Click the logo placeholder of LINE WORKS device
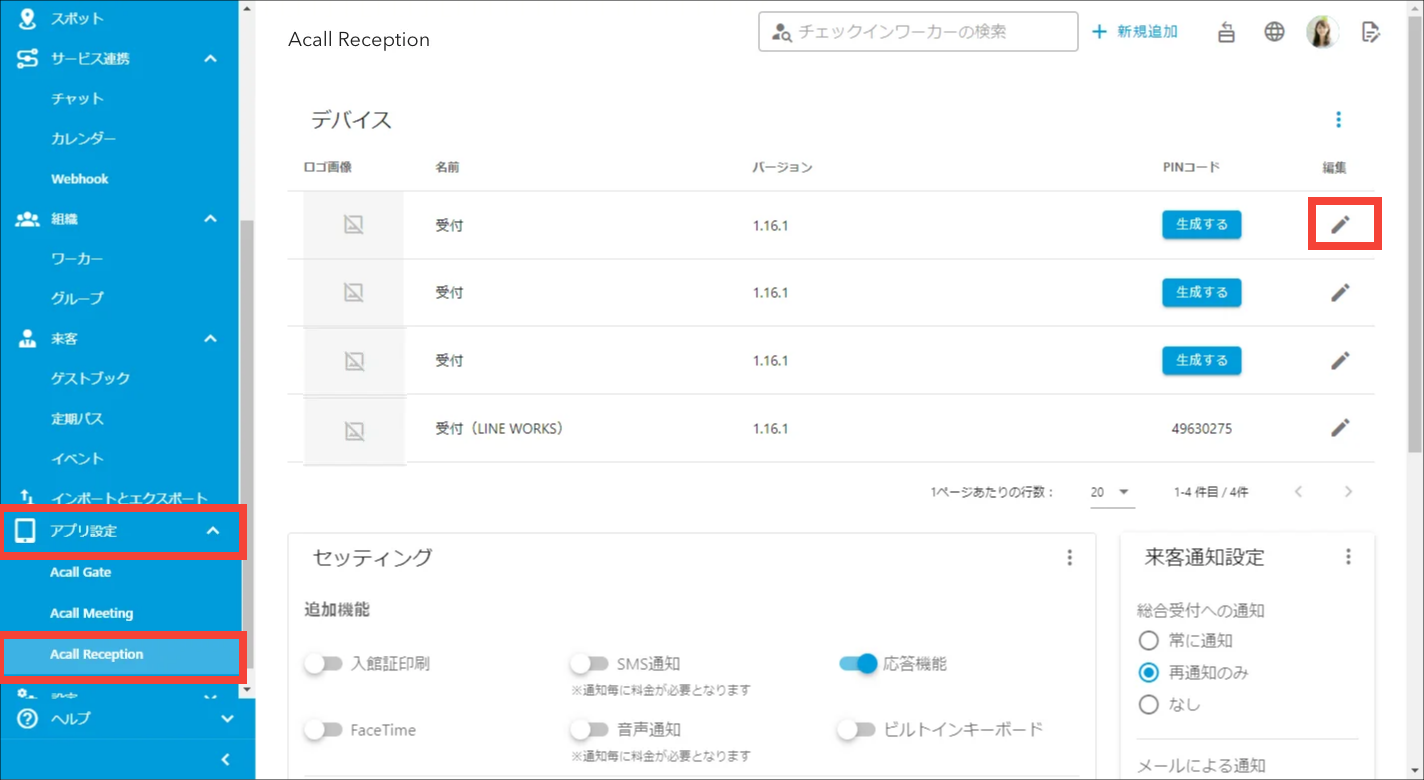This screenshot has height=780, width=1424. click(x=353, y=430)
